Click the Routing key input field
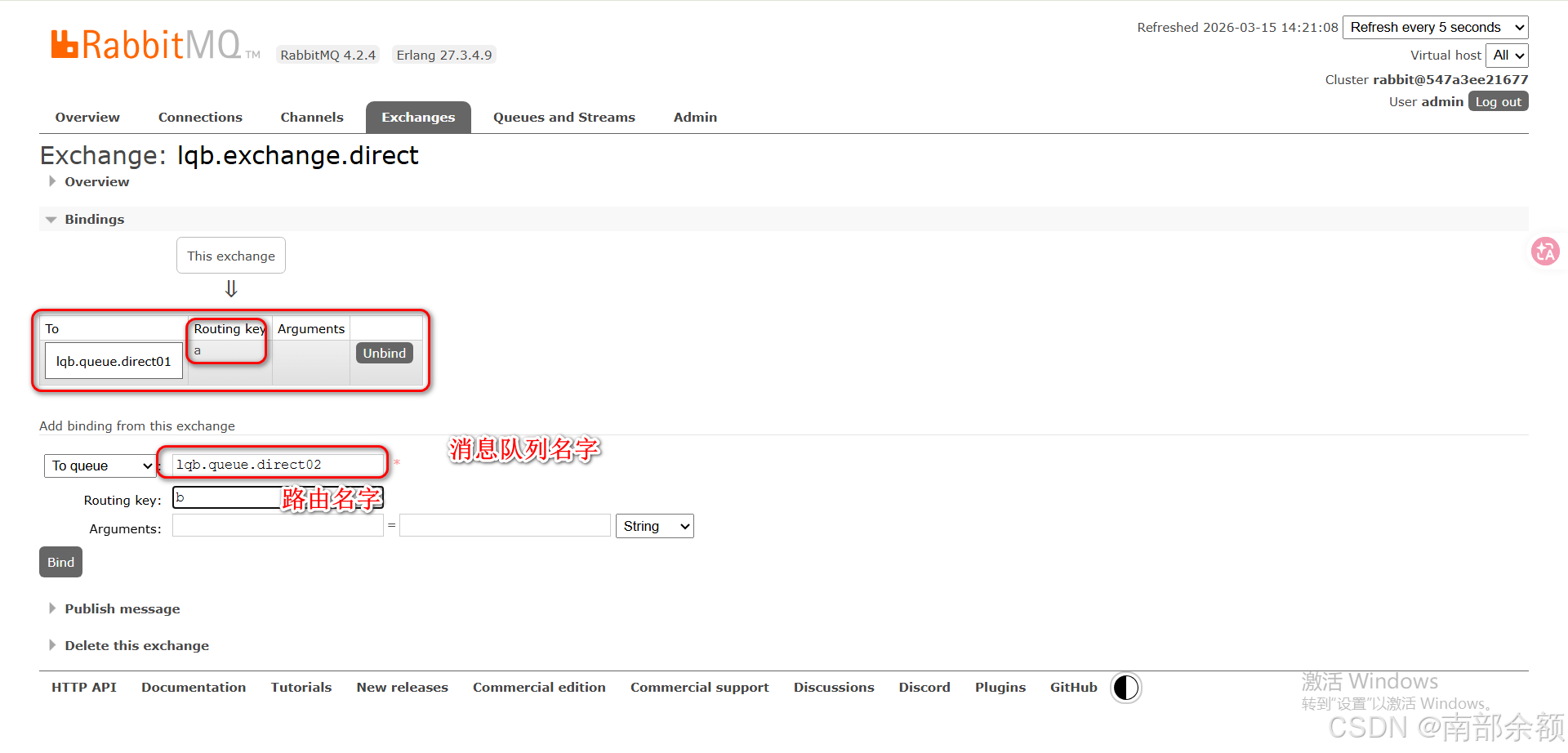 pos(278,497)
